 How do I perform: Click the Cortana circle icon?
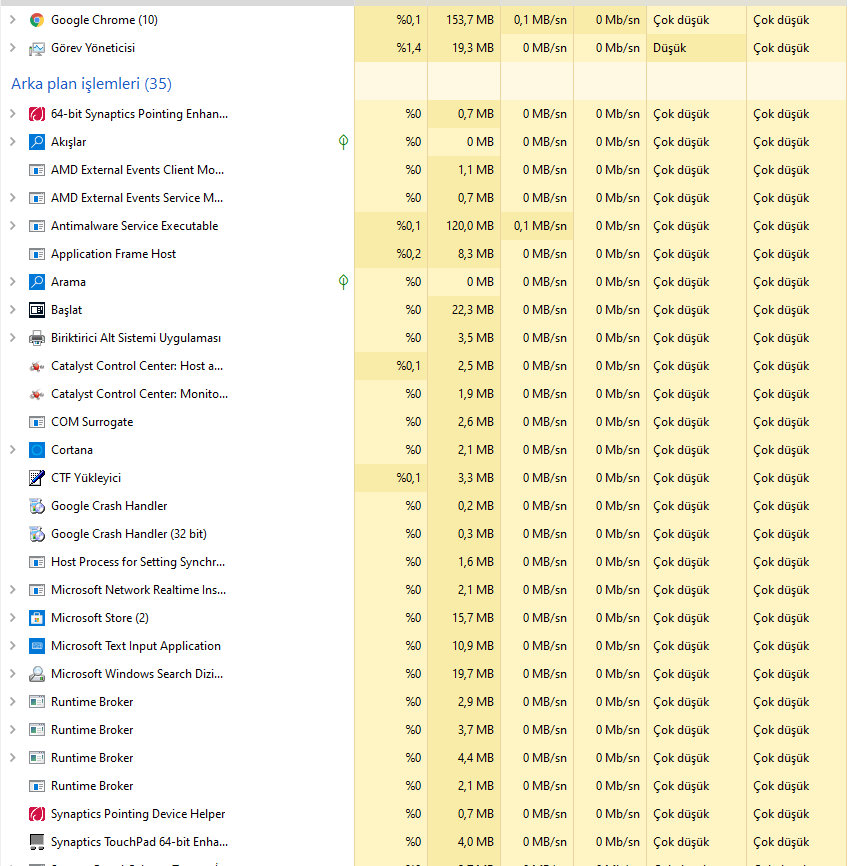[x=36, y=450]
